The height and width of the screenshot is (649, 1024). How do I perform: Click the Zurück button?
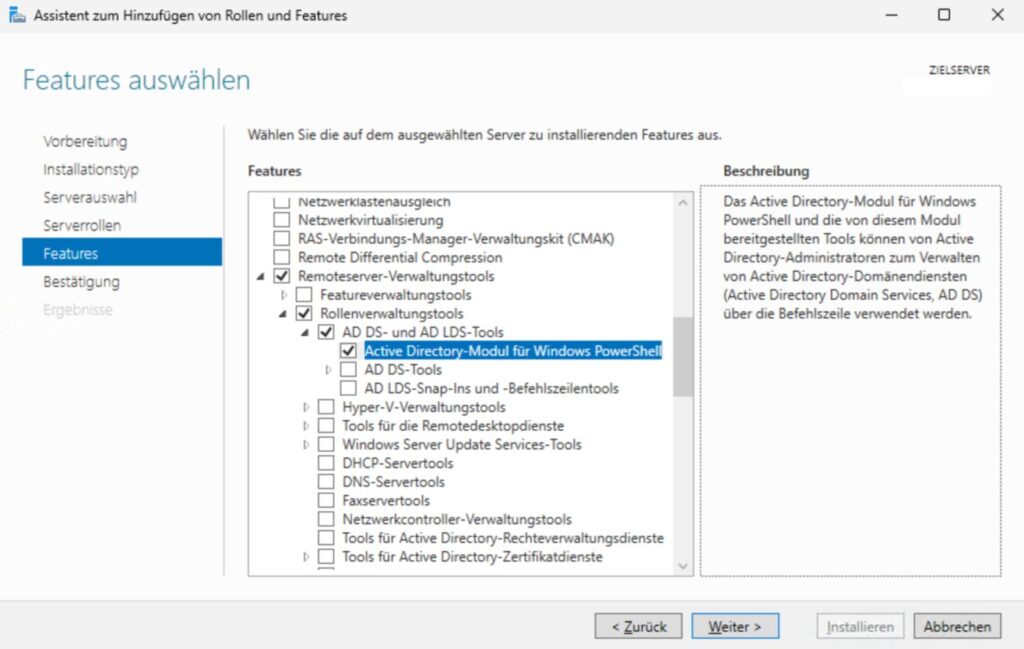(638, 627)
